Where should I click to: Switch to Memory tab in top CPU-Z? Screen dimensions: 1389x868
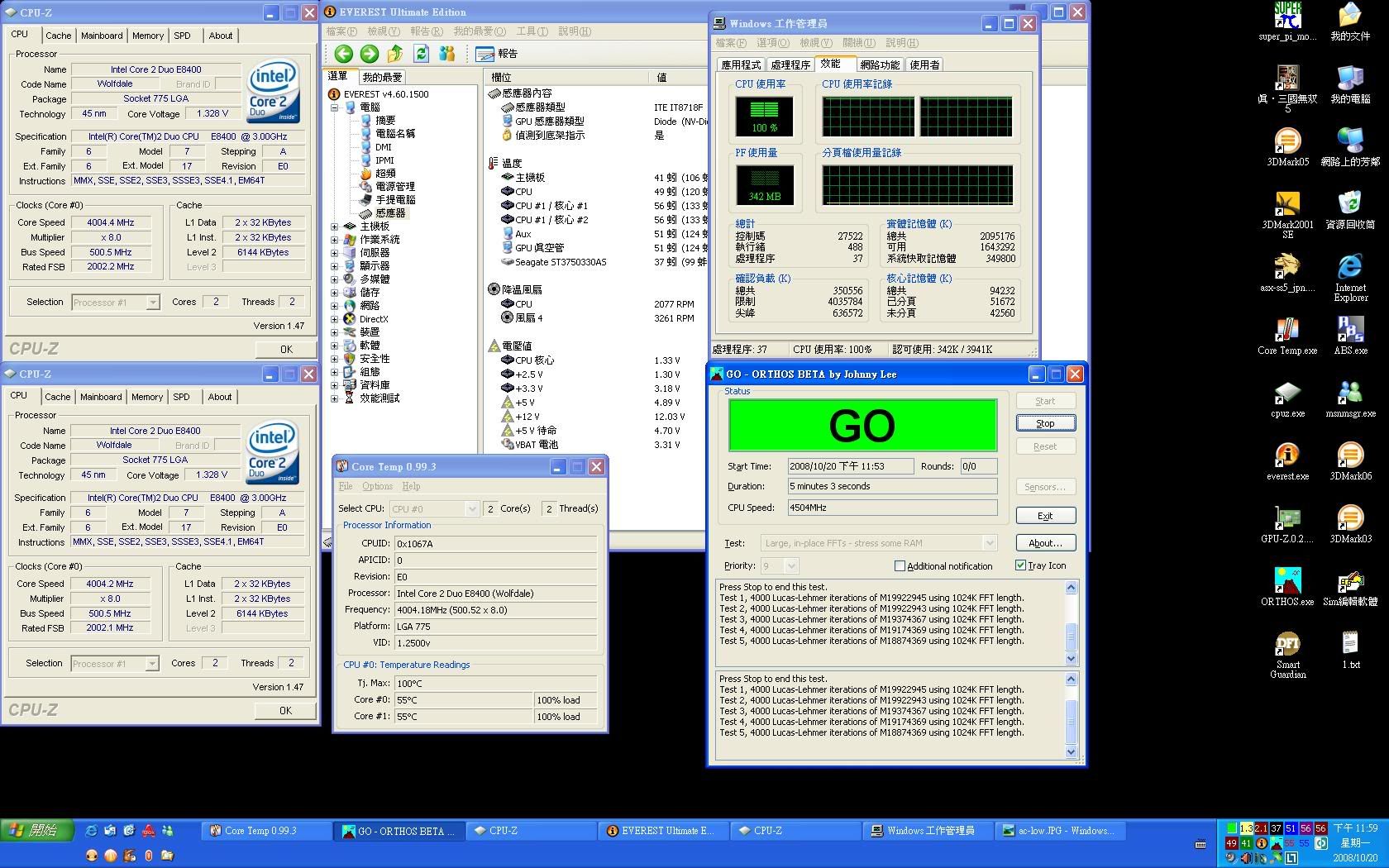148,36
